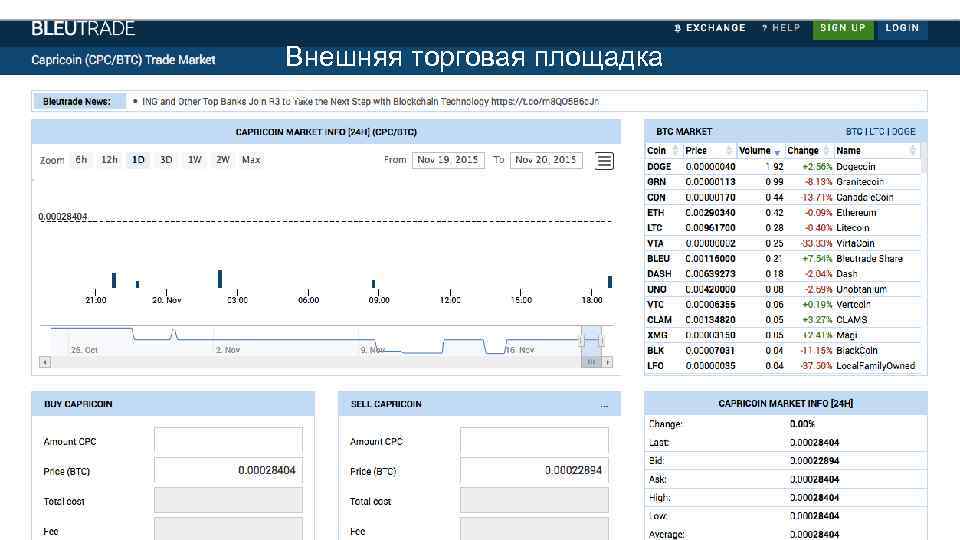Select the XMG Magi market row
This screenshot has height=540, width=960.
(x=782, y=335)
